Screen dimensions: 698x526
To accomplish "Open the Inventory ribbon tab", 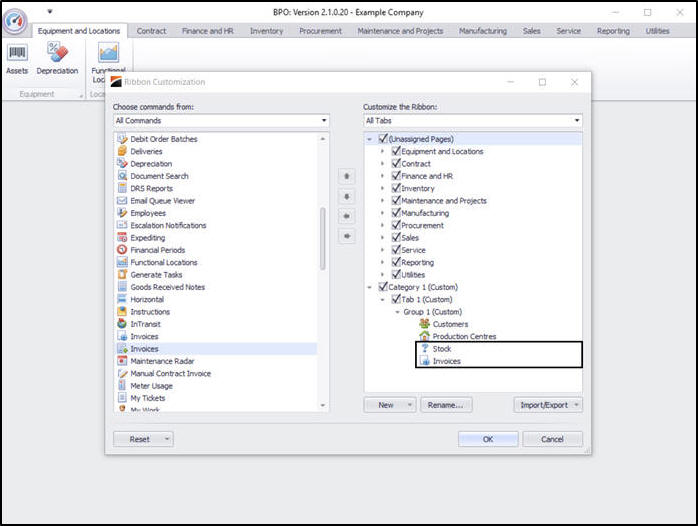I will pos(267,31).
